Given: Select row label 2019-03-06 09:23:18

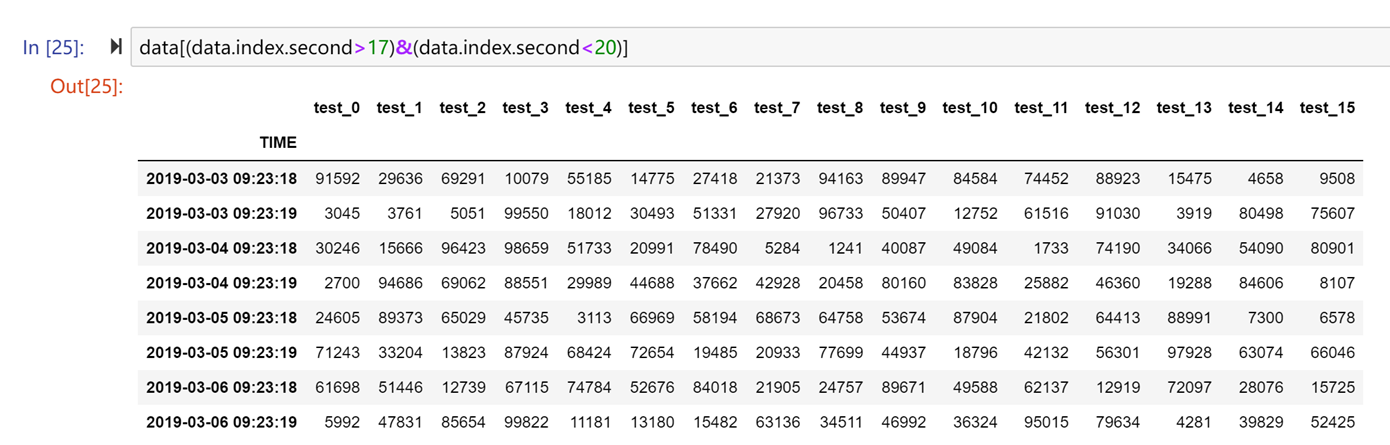Looking at the screenshot, I should pyautogui.click(x=222, y=389).
